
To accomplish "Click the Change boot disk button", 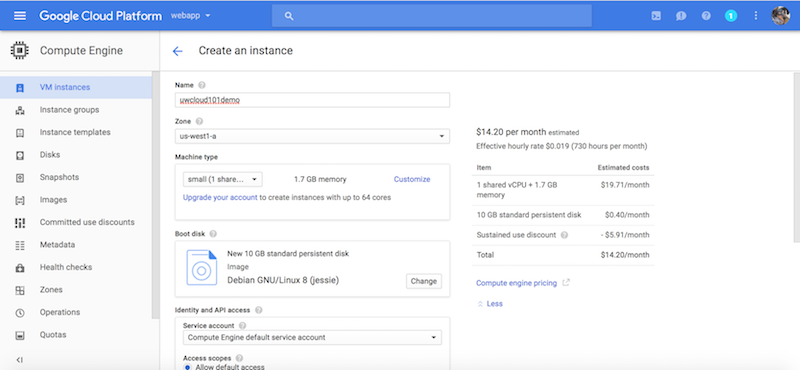I will pyautogui.click(x=423, y=281).
